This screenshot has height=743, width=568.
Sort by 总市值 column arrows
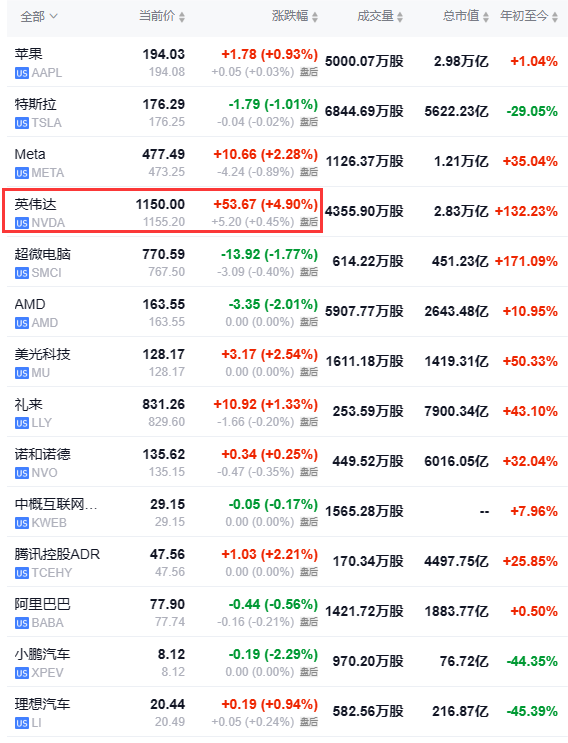pyautogui.click(x=486, y=17)
